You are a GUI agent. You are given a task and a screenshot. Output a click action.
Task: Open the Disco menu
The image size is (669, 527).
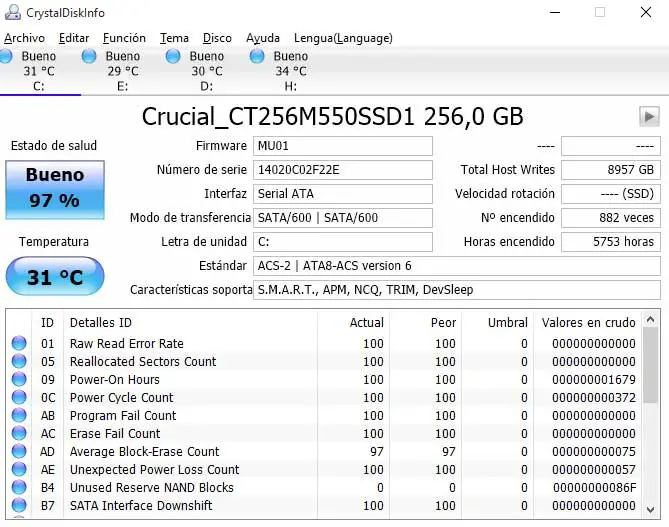point(217,38)
